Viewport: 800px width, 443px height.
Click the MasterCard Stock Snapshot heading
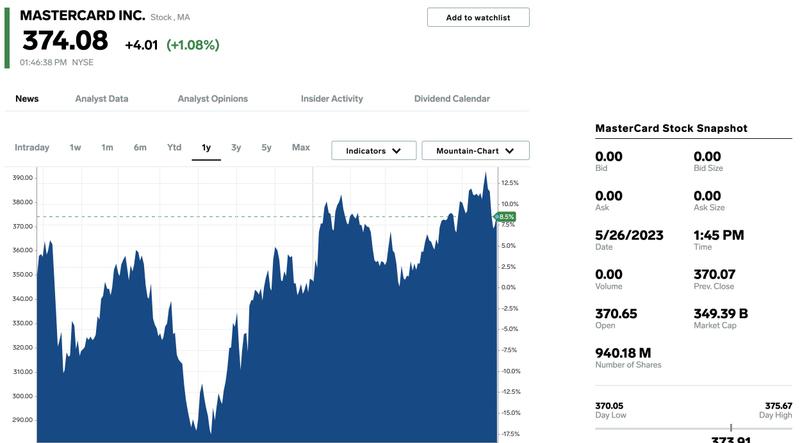coord(671,128)
